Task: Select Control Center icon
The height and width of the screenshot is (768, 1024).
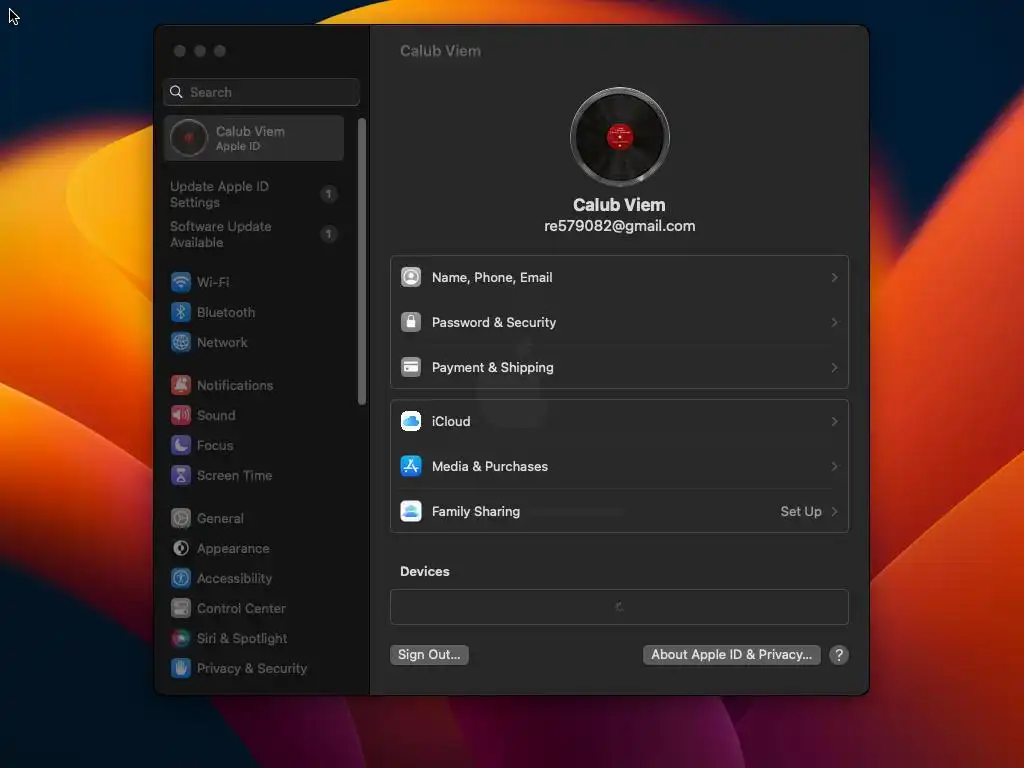Action: click(181, 609)
